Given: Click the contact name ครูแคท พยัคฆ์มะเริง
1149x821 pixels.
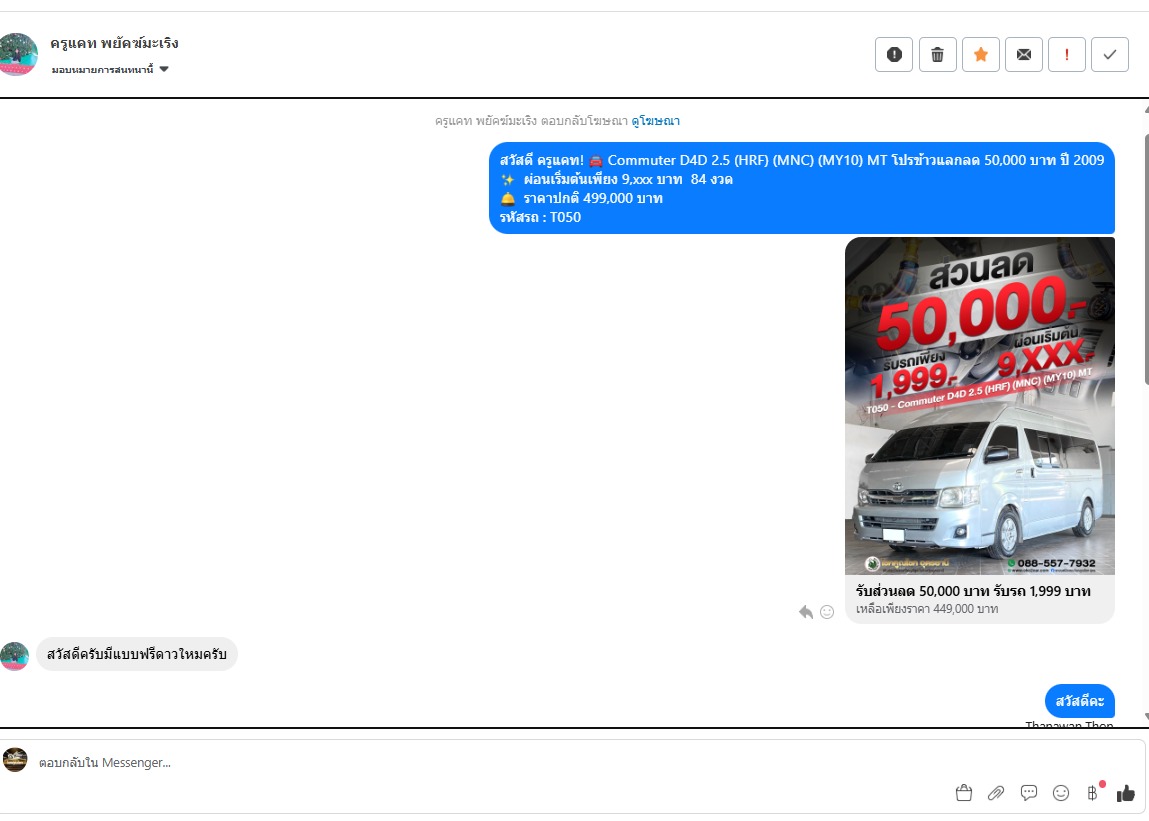Looking at the screenshot, I should [x=114, y=43].
